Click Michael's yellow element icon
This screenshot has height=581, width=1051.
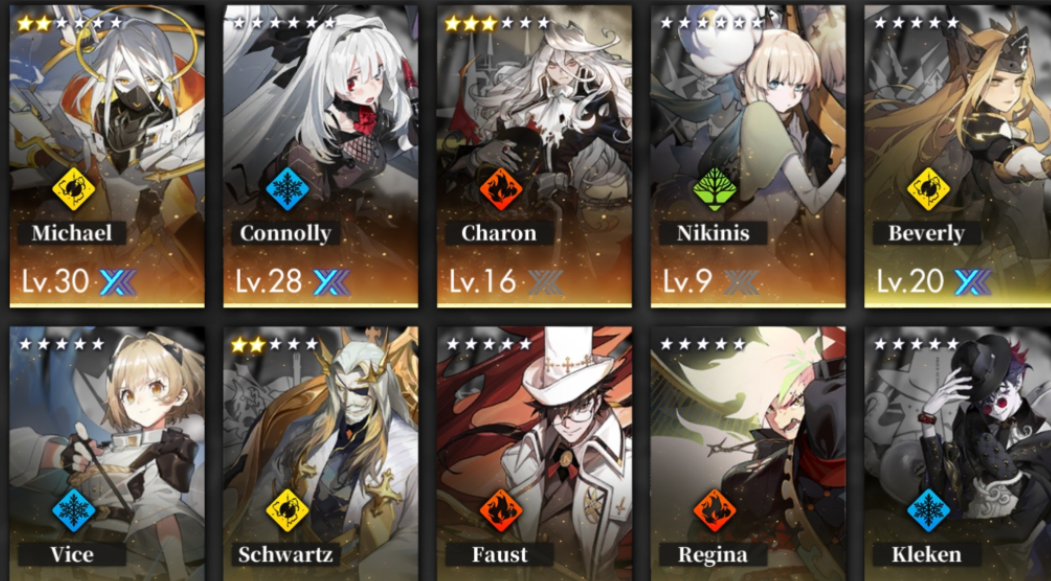point(73,190)
